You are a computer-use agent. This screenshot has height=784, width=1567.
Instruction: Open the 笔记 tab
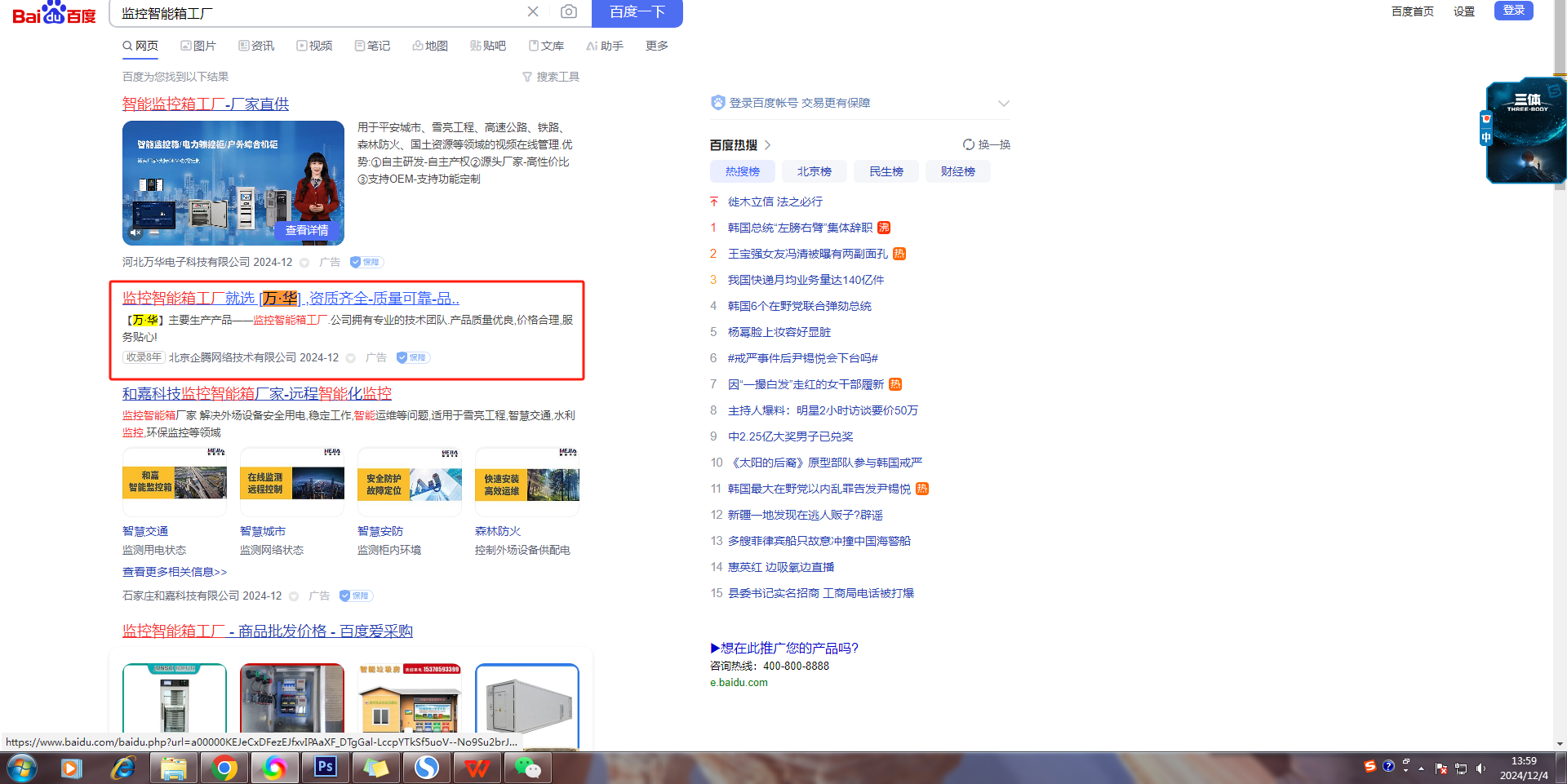click(x=372, y=46)
